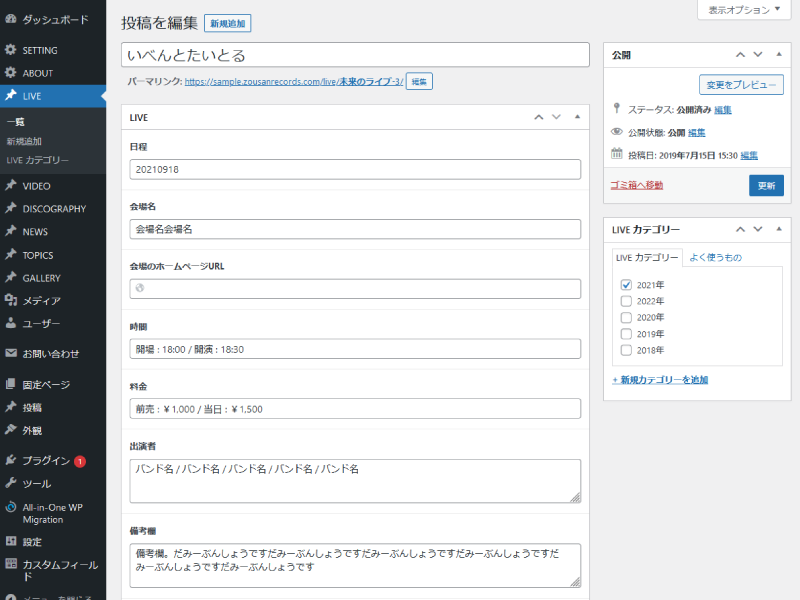The width and height of the screenshot is (800, 600).
Task: Collapse the LIVE metabox panel
Action: [577, 117]
